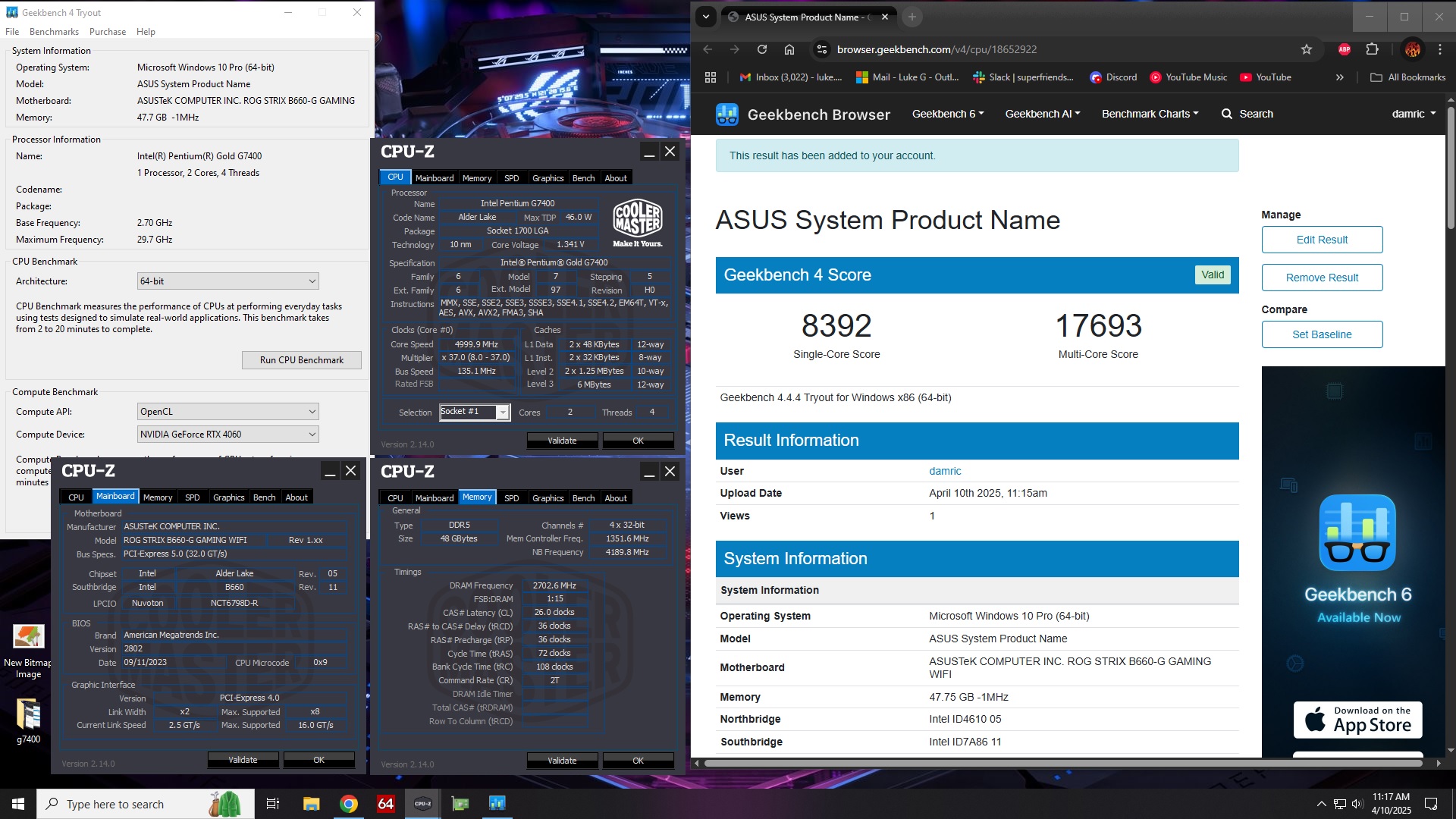Image resolution: width=1456 pixels, height=819 pixels.
Task: Click the AIDA64 taskbar icon
Action: tap(386, 804)
